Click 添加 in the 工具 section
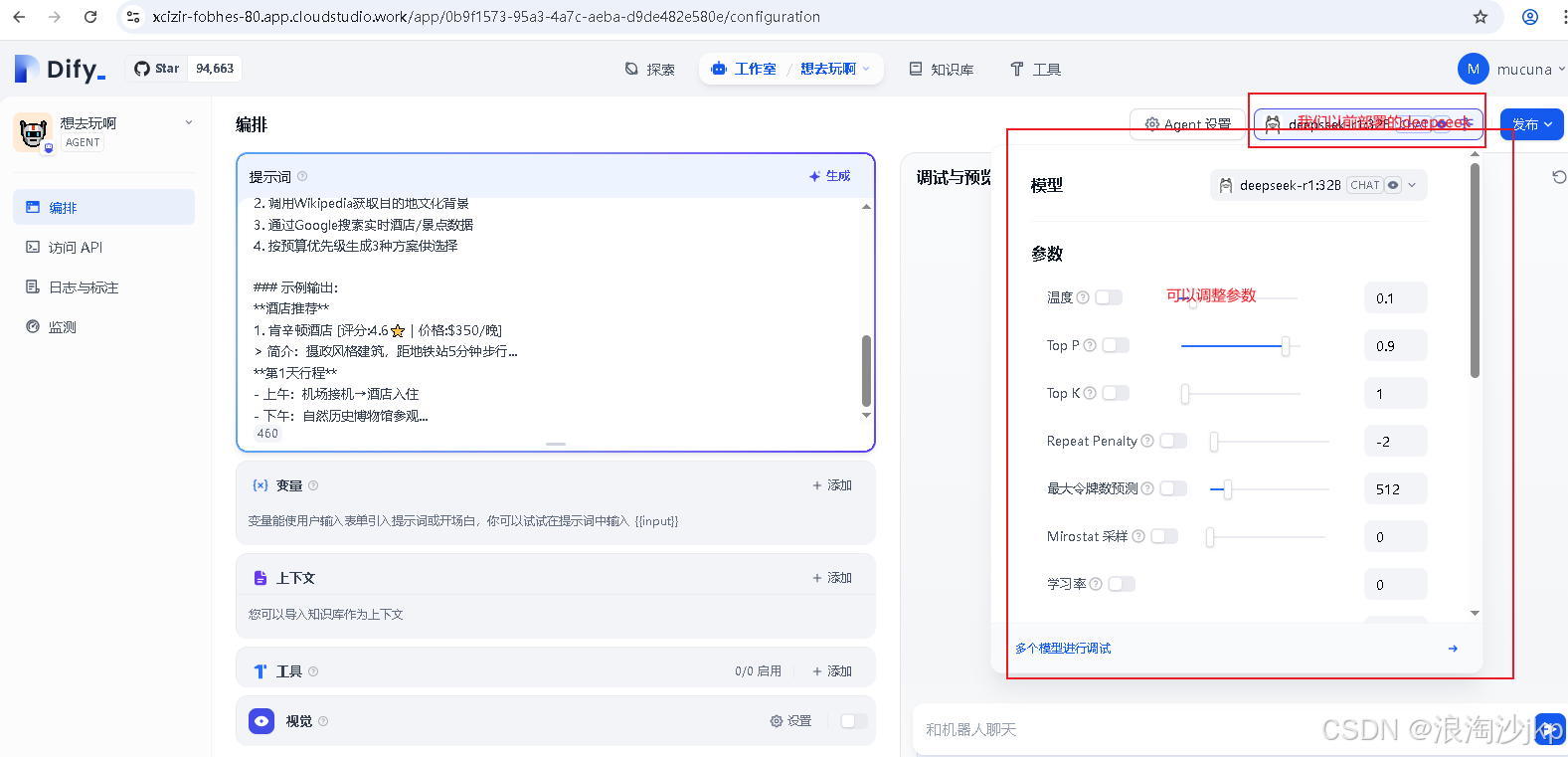This screenshot has width=1568, height=757. pyautogui.click(x=832, y=671)
